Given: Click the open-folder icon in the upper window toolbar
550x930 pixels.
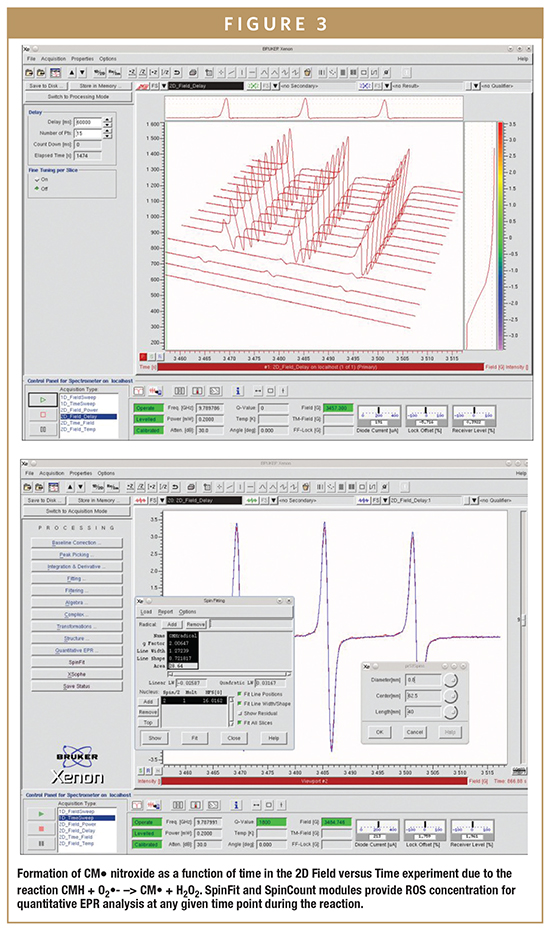Looking at the screenshot, I should pos(30,72).
